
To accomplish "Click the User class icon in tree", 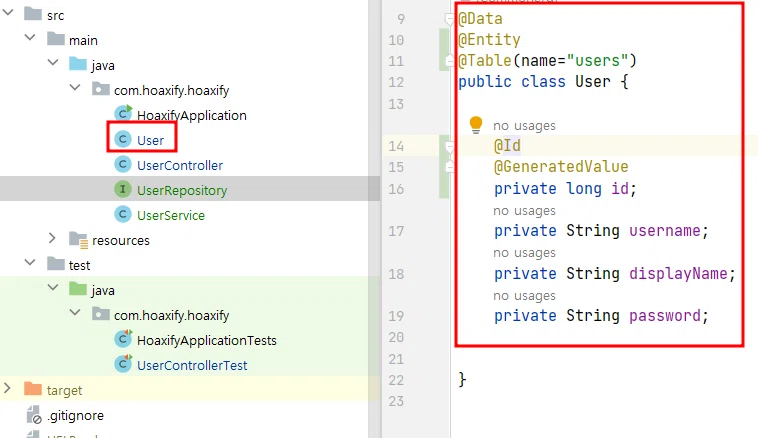I will (123, 139).
